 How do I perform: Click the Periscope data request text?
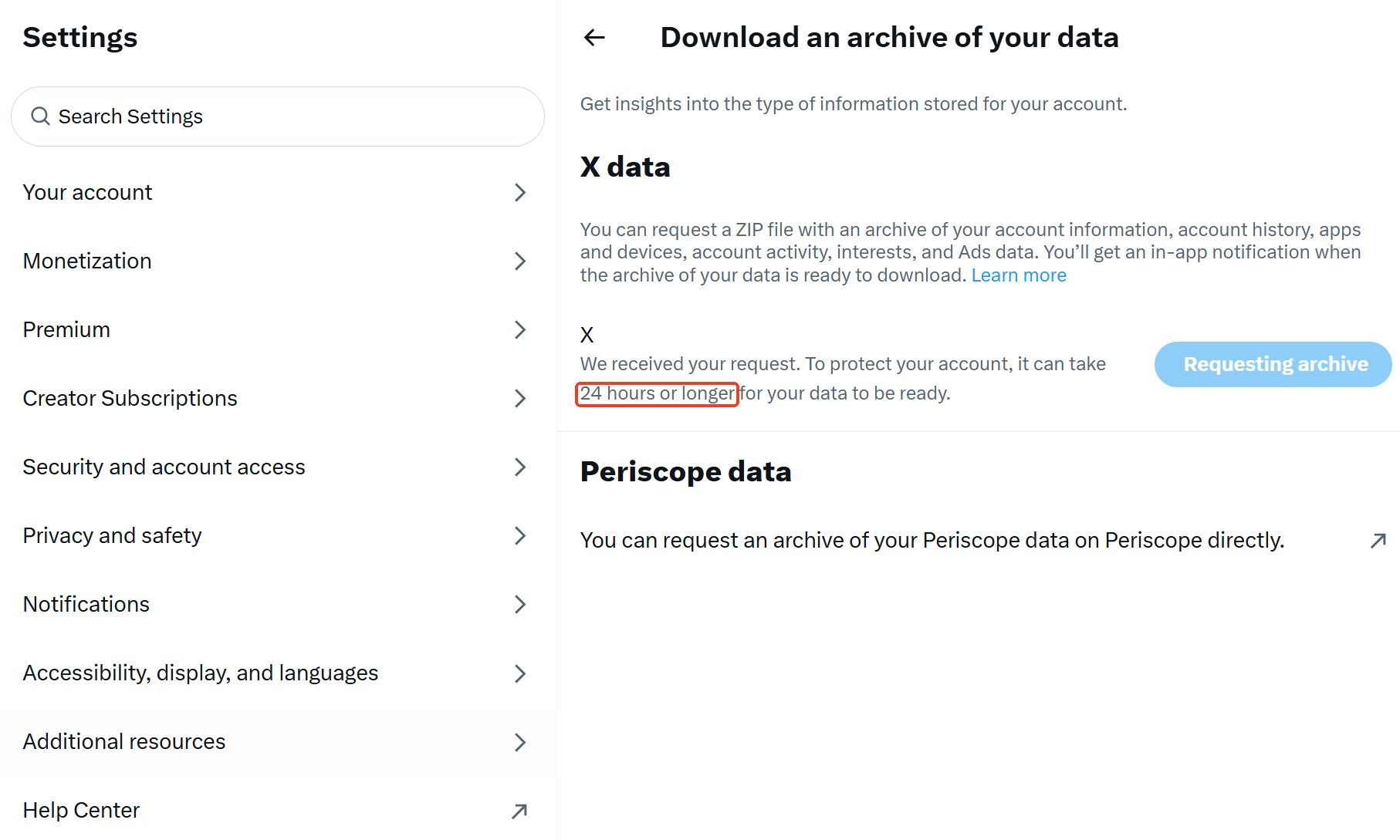[932, 541]
